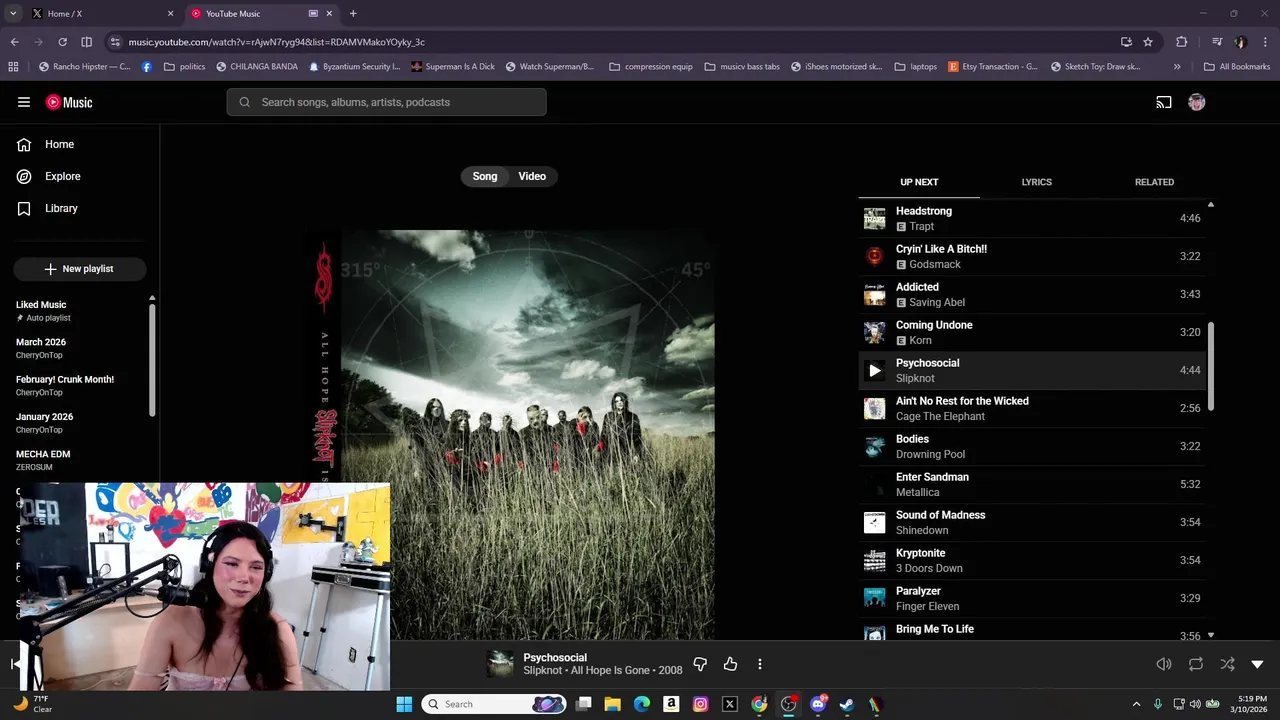The width and height of the screenshot is (1280, 720).
Task: Open Steam from taskbar
Action: click(x=846, y=704)
